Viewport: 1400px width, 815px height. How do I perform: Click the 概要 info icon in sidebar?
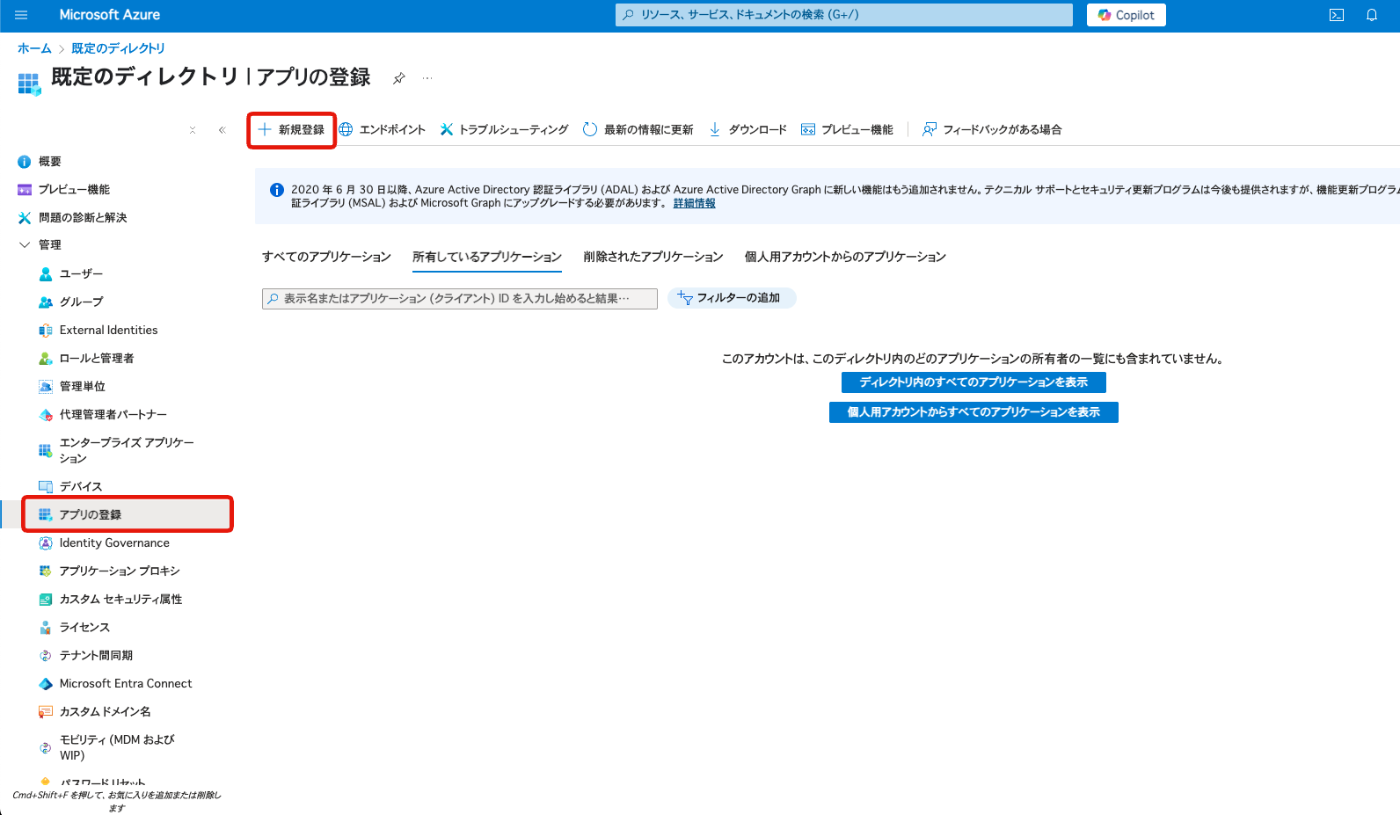(25, 161)
